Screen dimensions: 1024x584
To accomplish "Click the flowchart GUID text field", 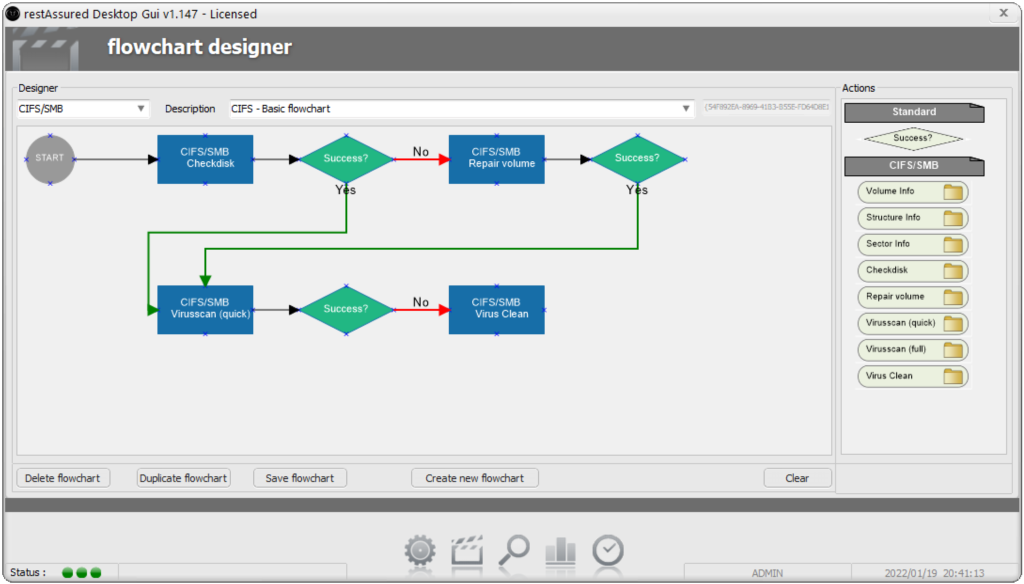I will click(766, 108).
